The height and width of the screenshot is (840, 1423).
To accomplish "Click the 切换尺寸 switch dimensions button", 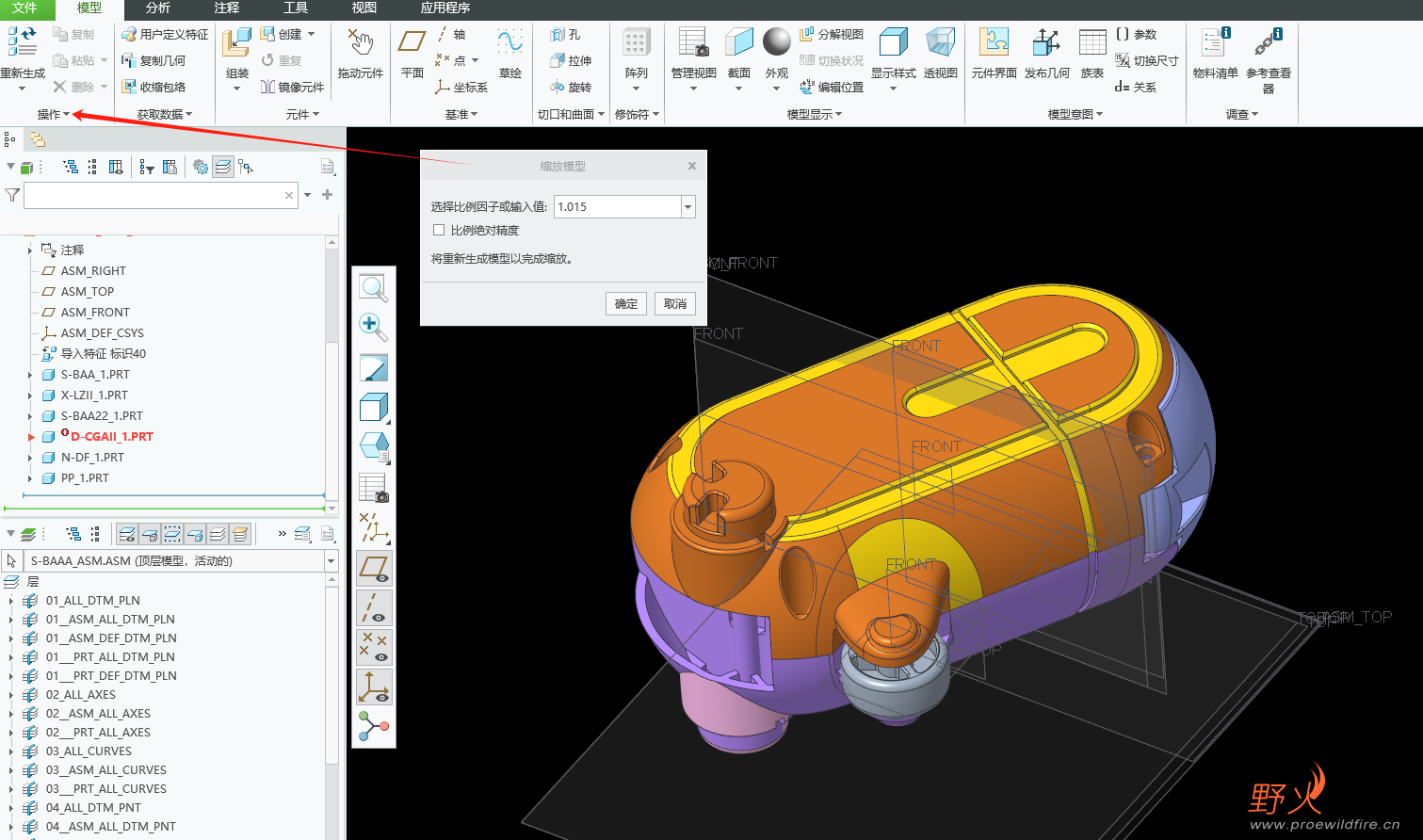I will point(1147,60).
